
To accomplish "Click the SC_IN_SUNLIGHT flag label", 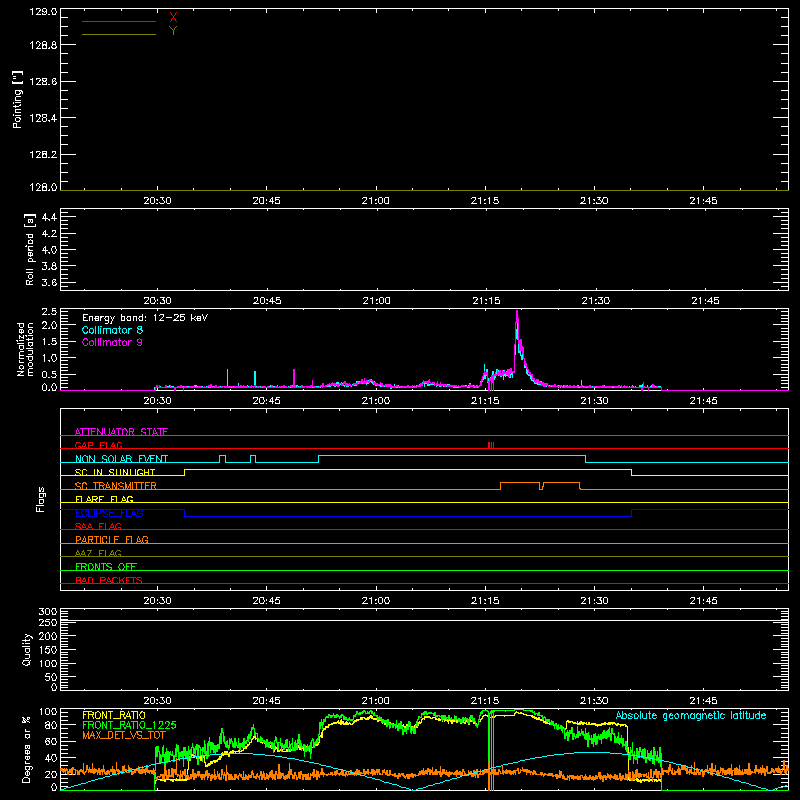I will 115,472.
